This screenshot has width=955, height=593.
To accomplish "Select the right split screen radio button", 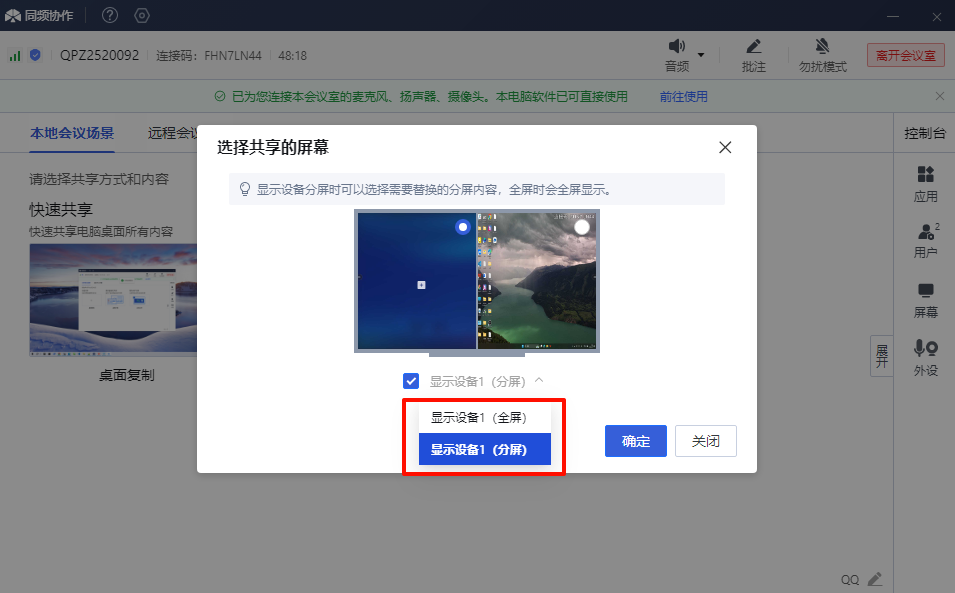I will point(582,227).
